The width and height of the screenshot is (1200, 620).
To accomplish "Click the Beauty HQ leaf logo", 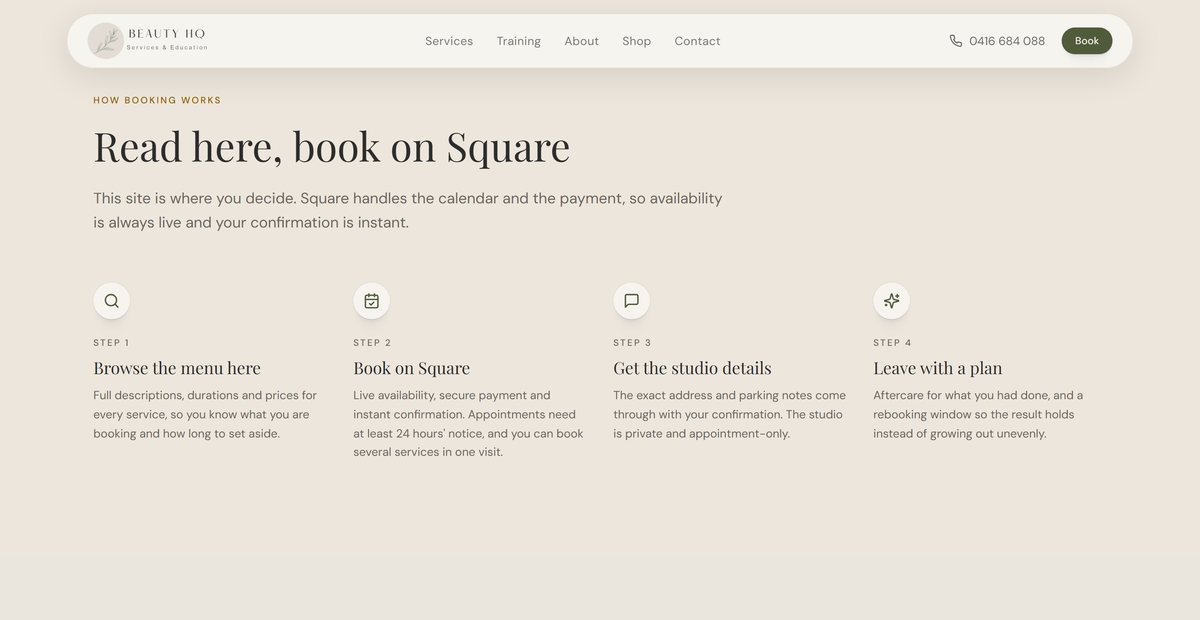I will pyautogui.click(x=106, y=41).
